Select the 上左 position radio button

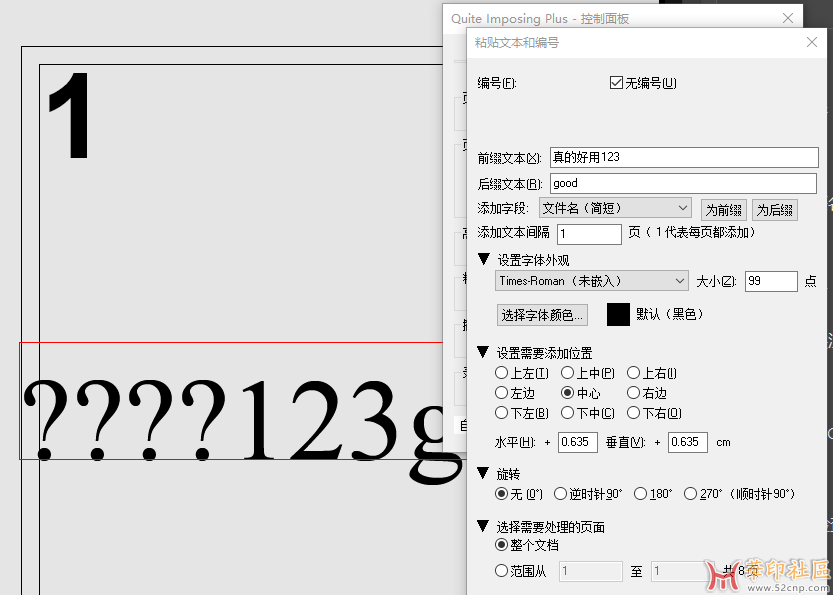click(502, 373)
